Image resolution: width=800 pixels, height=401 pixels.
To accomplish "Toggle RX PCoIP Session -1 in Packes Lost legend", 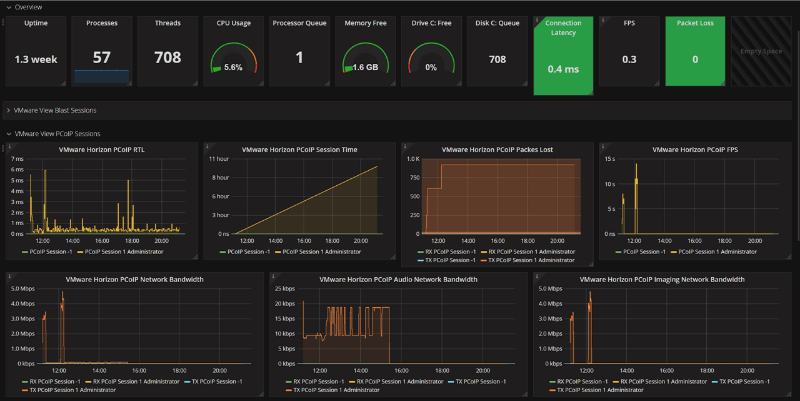I will [x=451, y=252].
